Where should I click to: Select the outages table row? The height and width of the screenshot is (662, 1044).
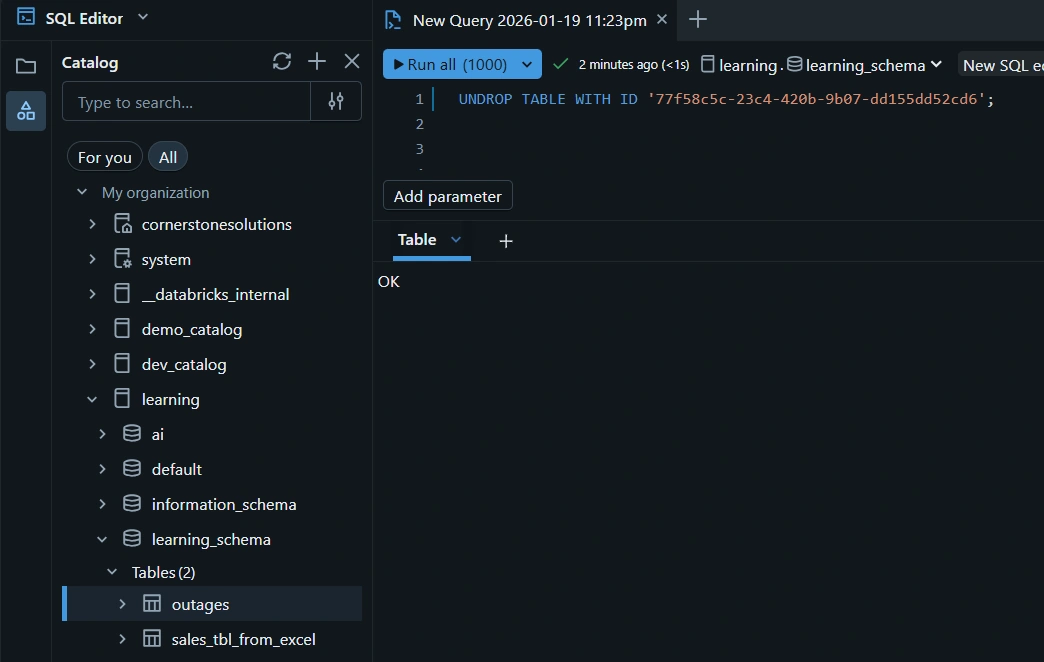pyautogui.click(x=212, y=604)
